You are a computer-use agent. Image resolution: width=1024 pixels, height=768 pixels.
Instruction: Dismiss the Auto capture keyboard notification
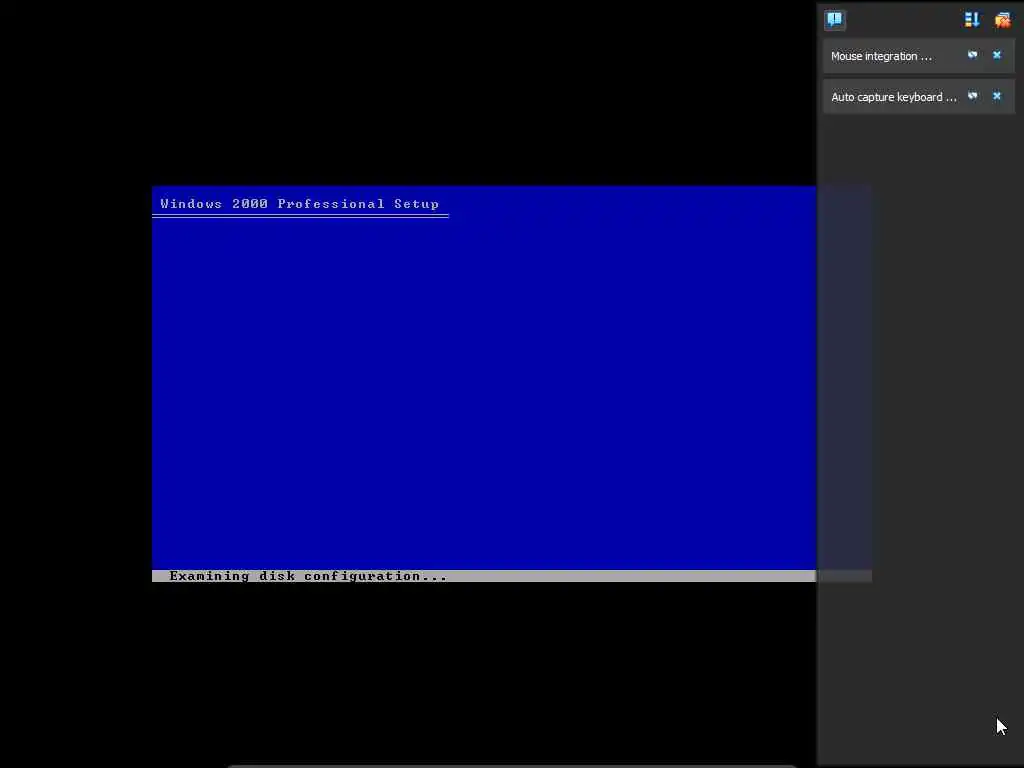pyautogui.click(x=997, y=97)
